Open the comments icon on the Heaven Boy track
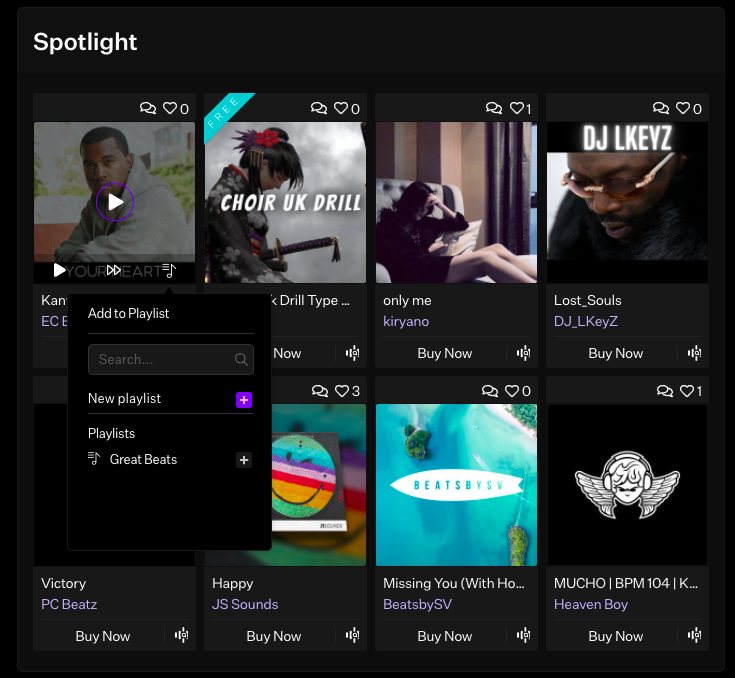This screenshot has height=678, width=735. [x=665, y=390]
